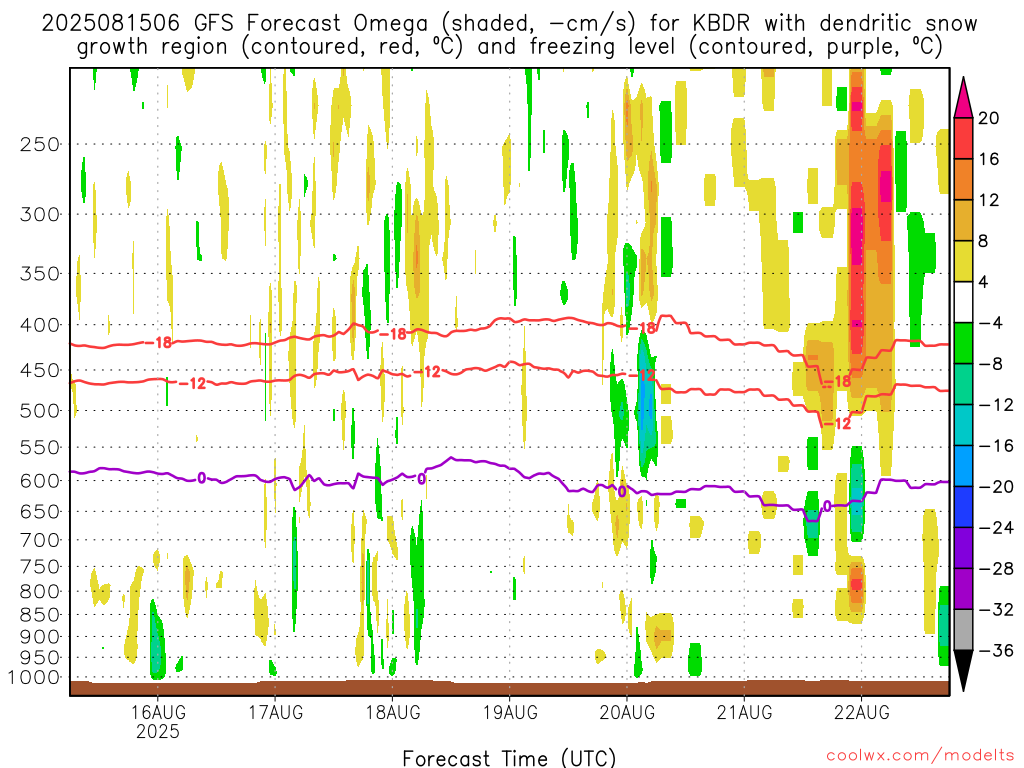Click the 950 pressure level label

(39, 658)
